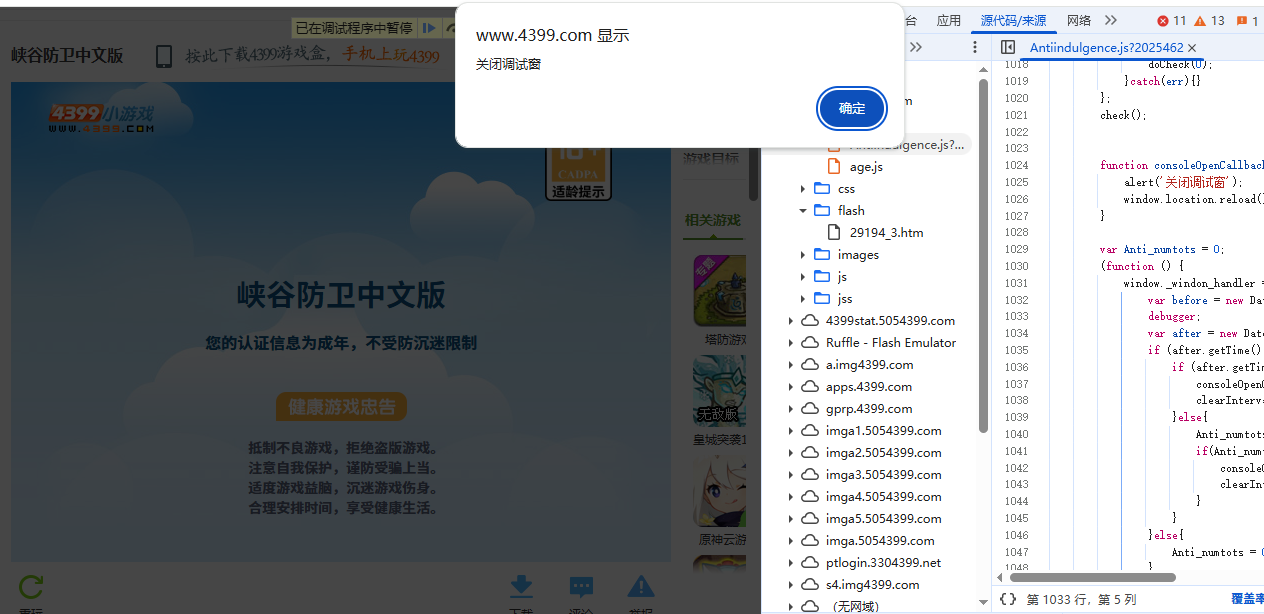The width and height of the screenshot is (1264, 614).
Task: Resume script execution from paused debugger overlay
Action: (429, 28)
